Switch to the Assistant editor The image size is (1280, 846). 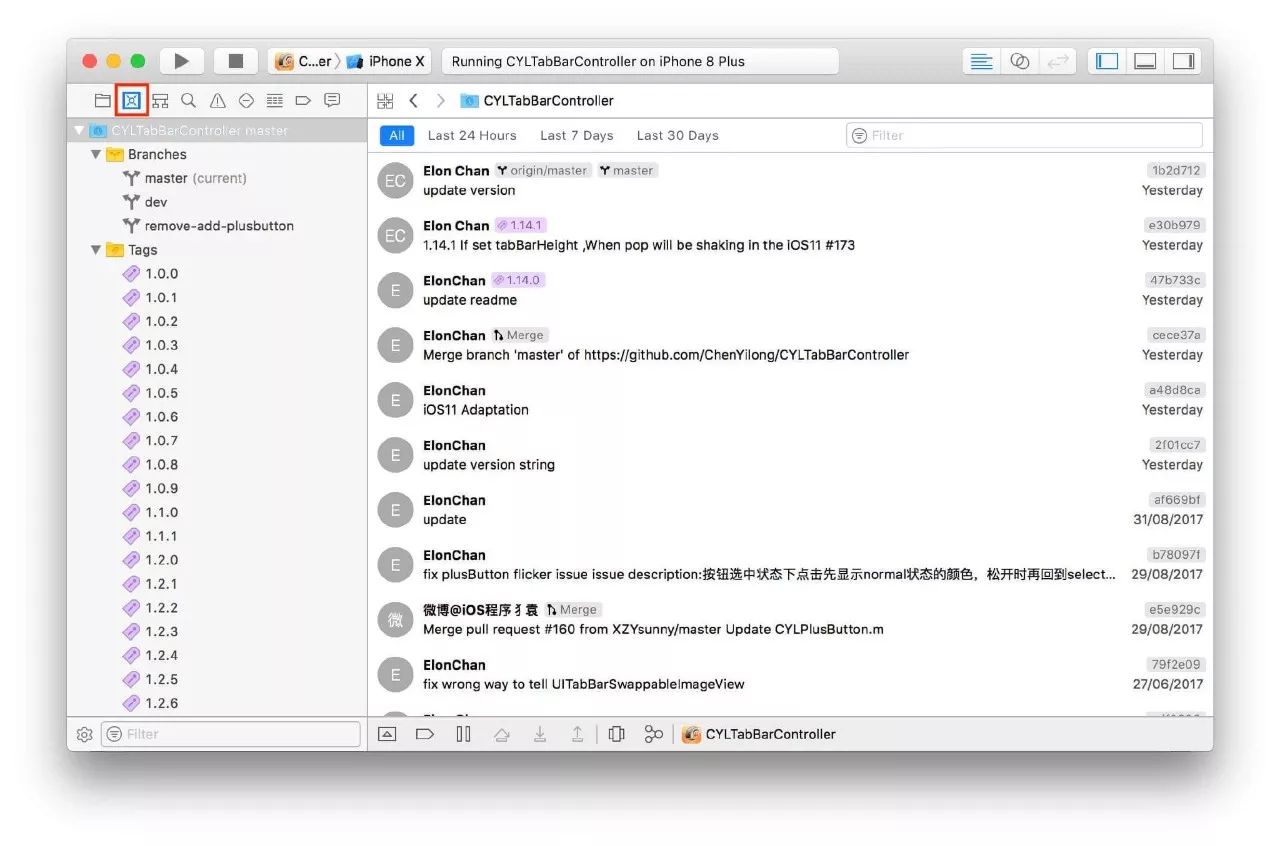(1019, 61)
